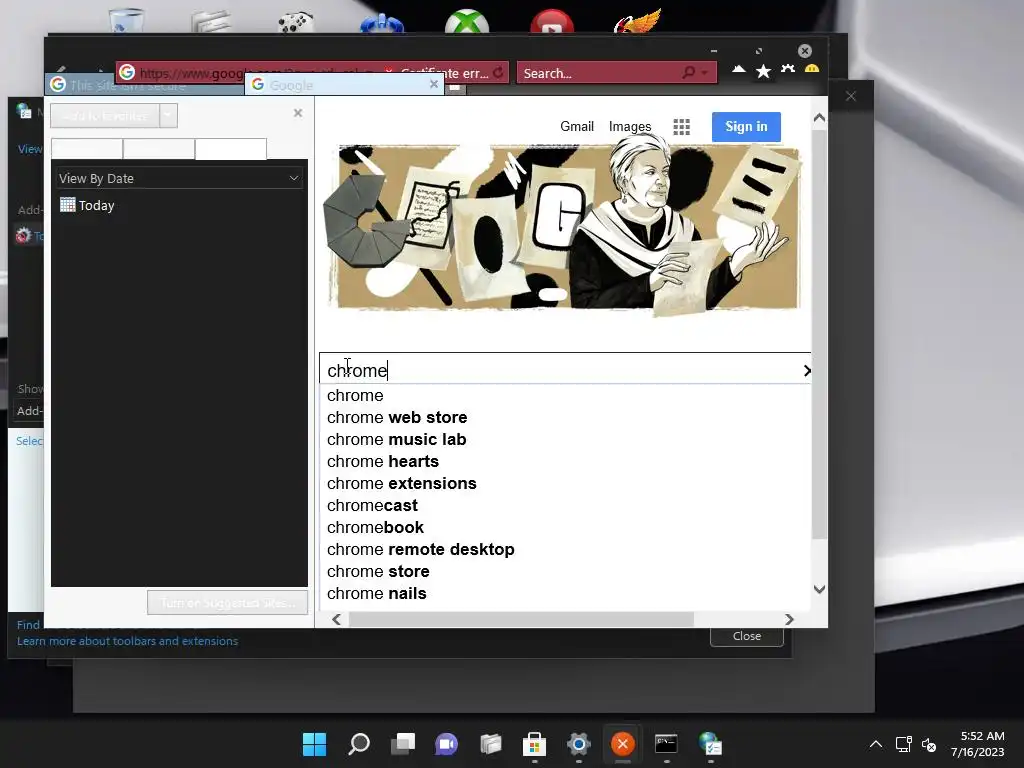
Task: Select 'chrome extensions' suggestion
Action: pyautogui.click(x=402, y=483)
